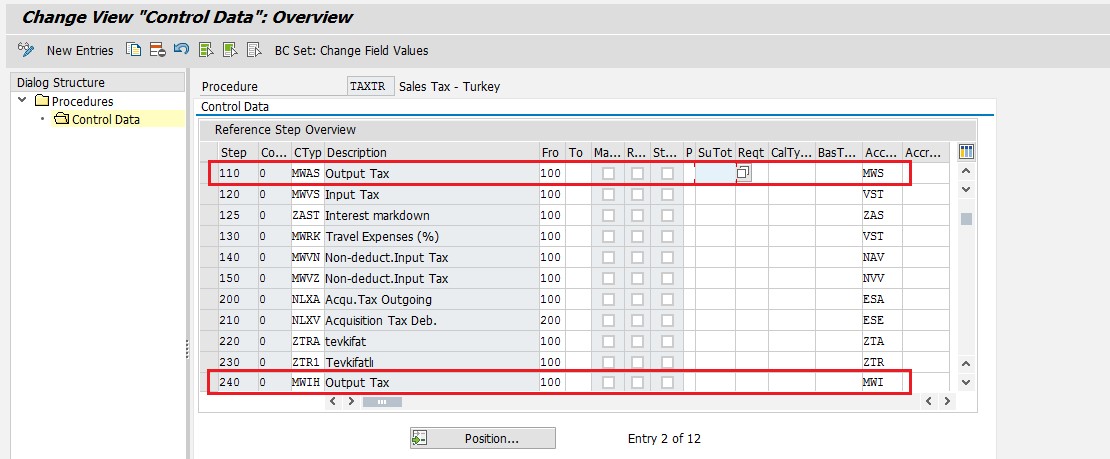Screen dimensions: 1110x459
Task: Click the New Entries button
Action: (x=80, y=50)
